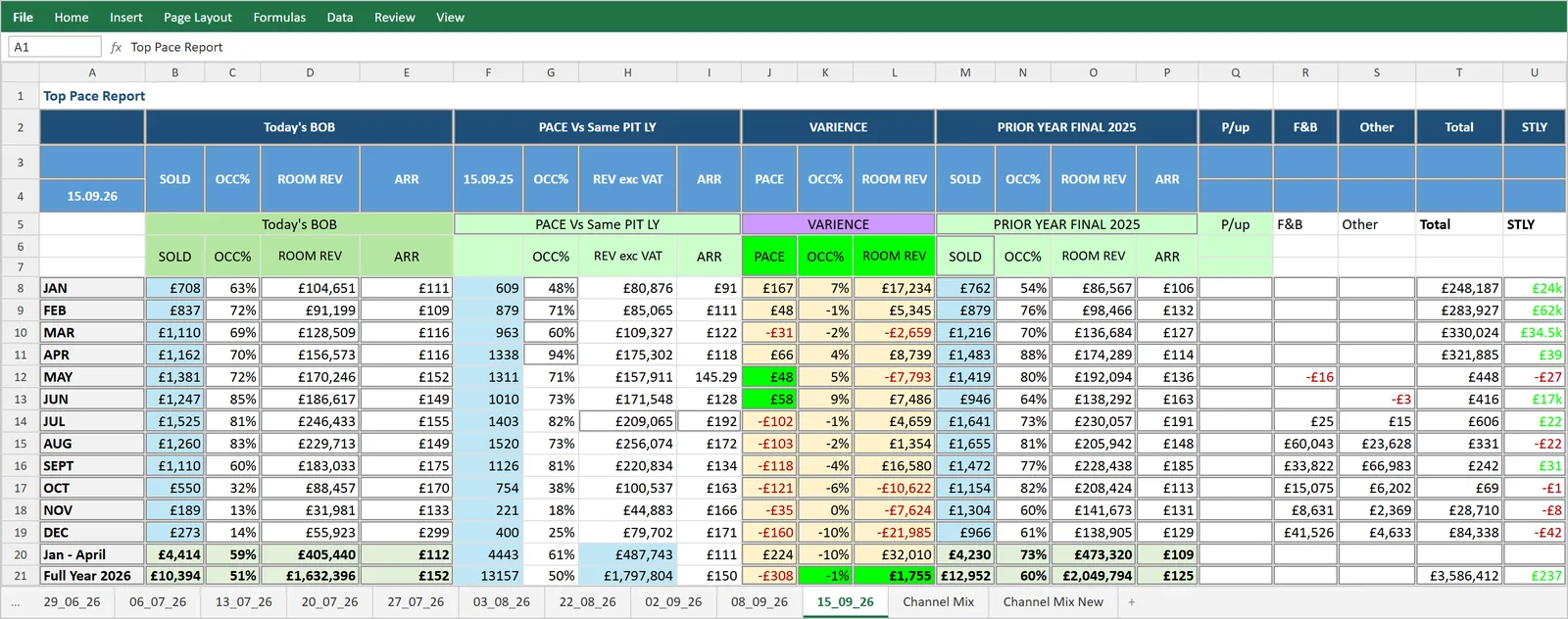Switch to the Channel Mix sheet tab
This screenshot has width=1568, height=619.
pyautogui.click(x=939, y=602)
